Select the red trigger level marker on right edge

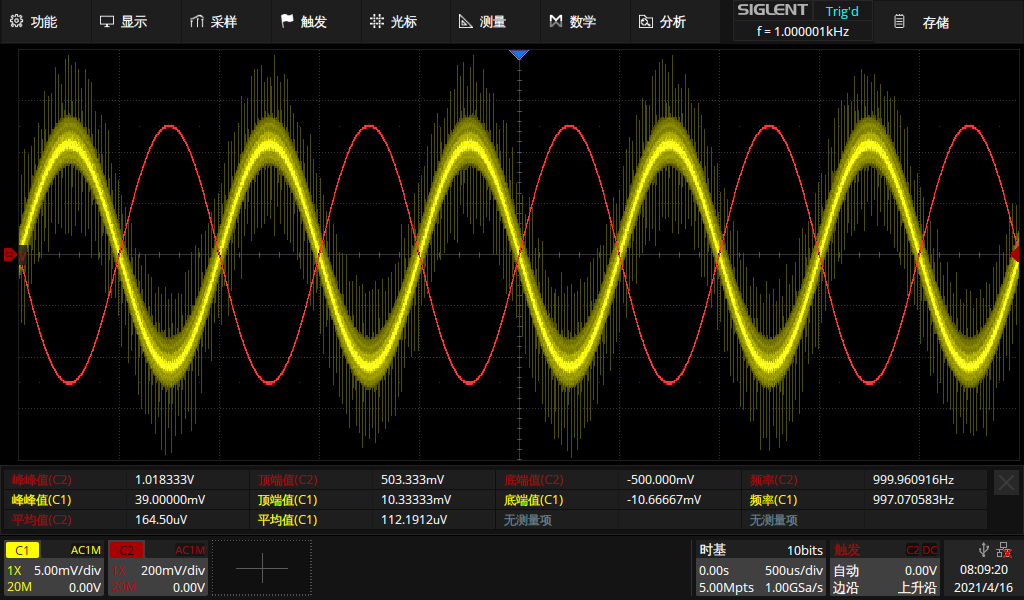1015,254
